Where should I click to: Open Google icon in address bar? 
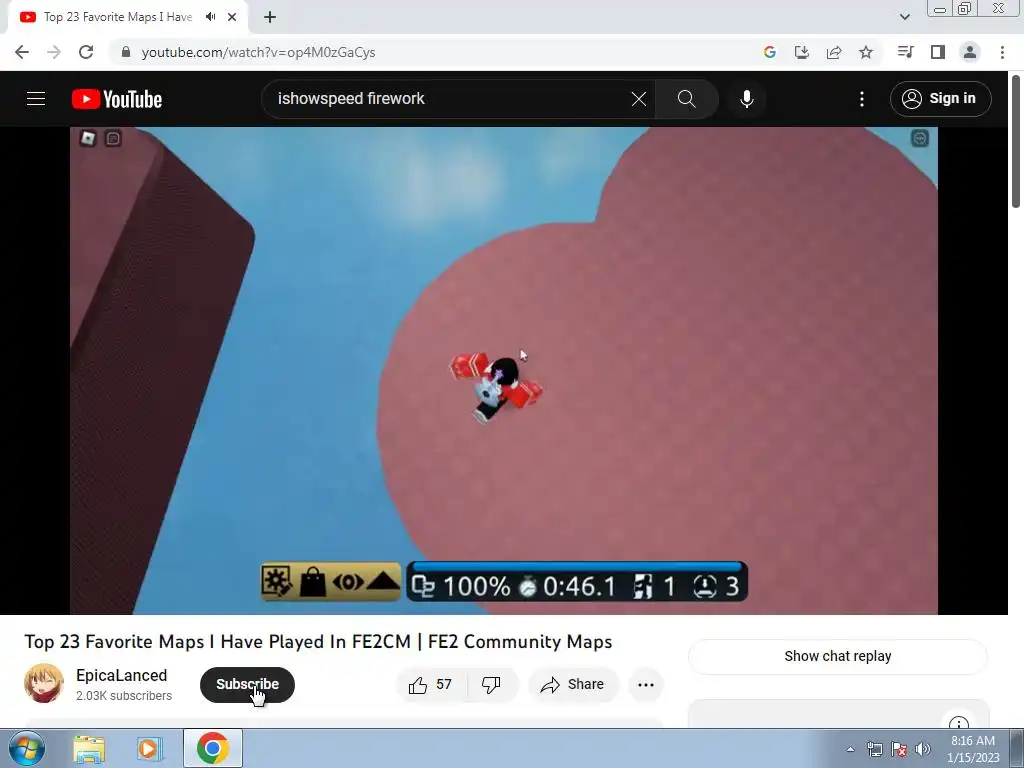coord(770,52)
